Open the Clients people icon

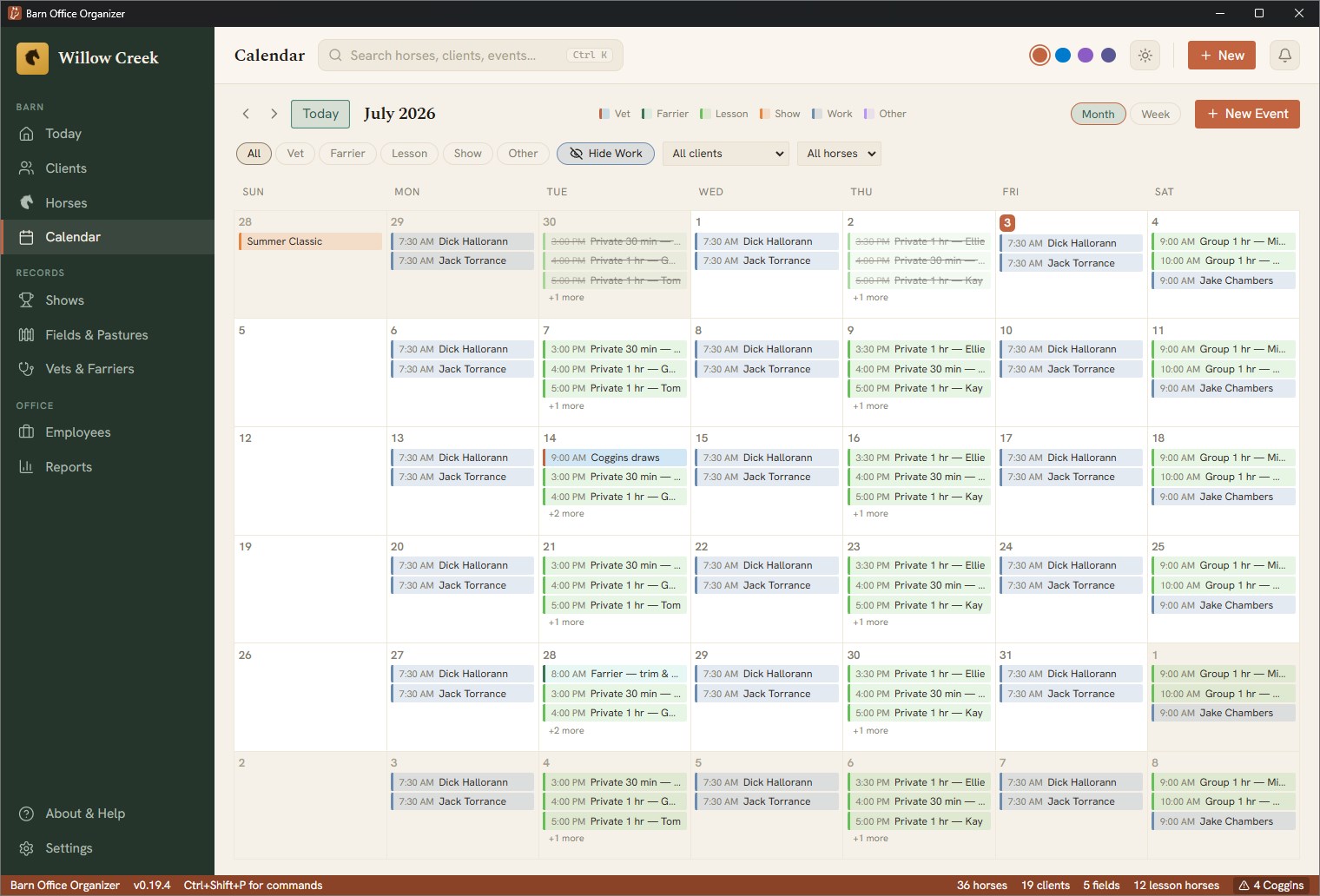27,168
